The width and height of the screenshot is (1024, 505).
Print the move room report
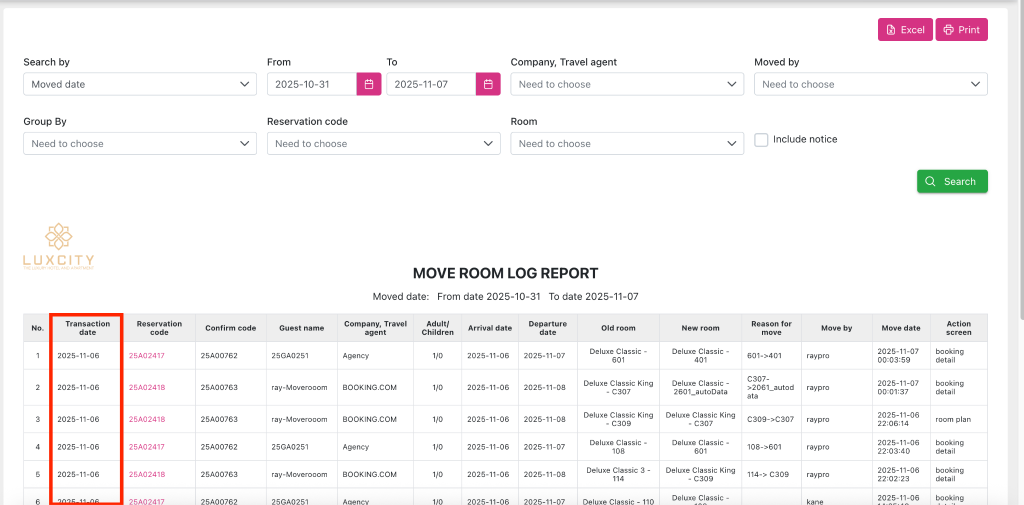(x=961, y=30)
